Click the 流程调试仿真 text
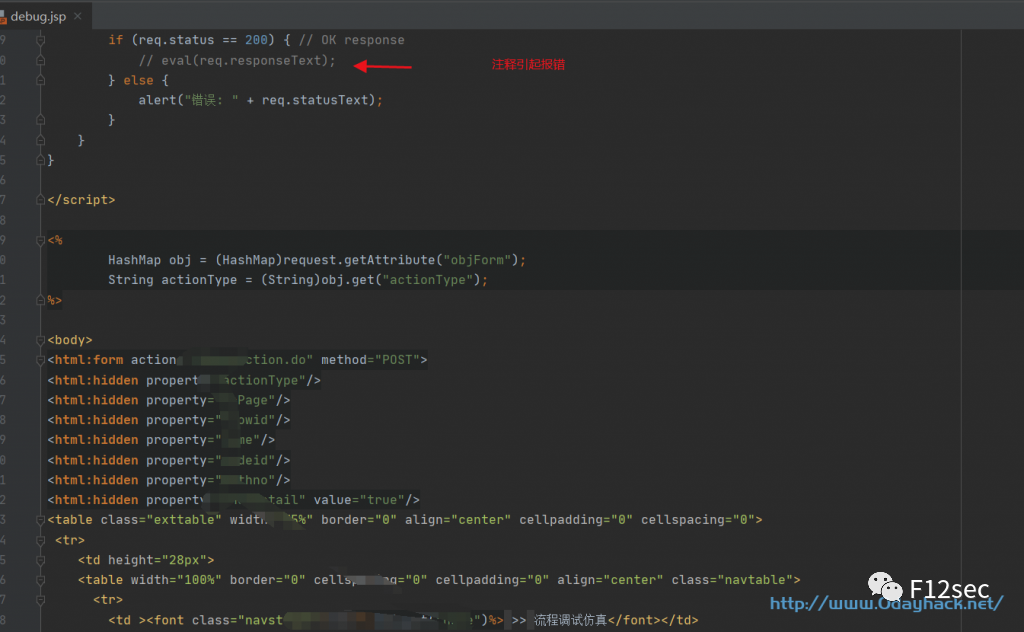 click(570, 620)
